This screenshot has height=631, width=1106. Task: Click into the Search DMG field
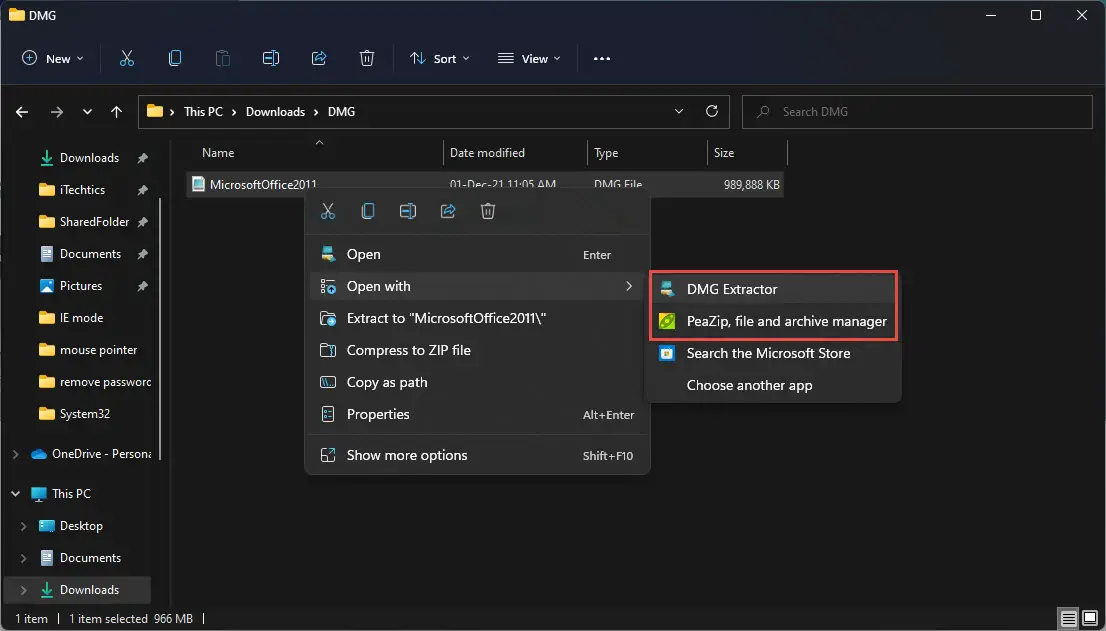pos(917,111)
